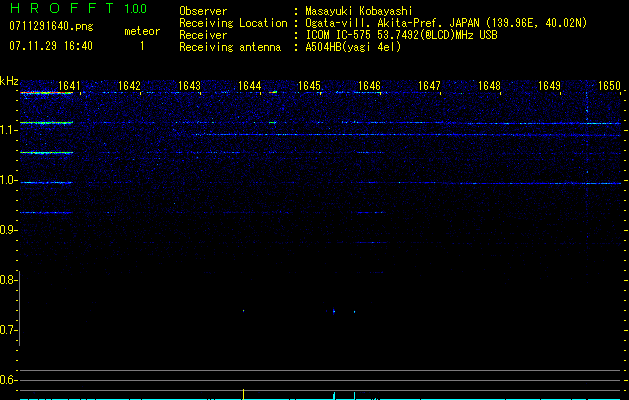629x400 pixels.
Task: Click the HROFFT title text
Action: [60, 9]
